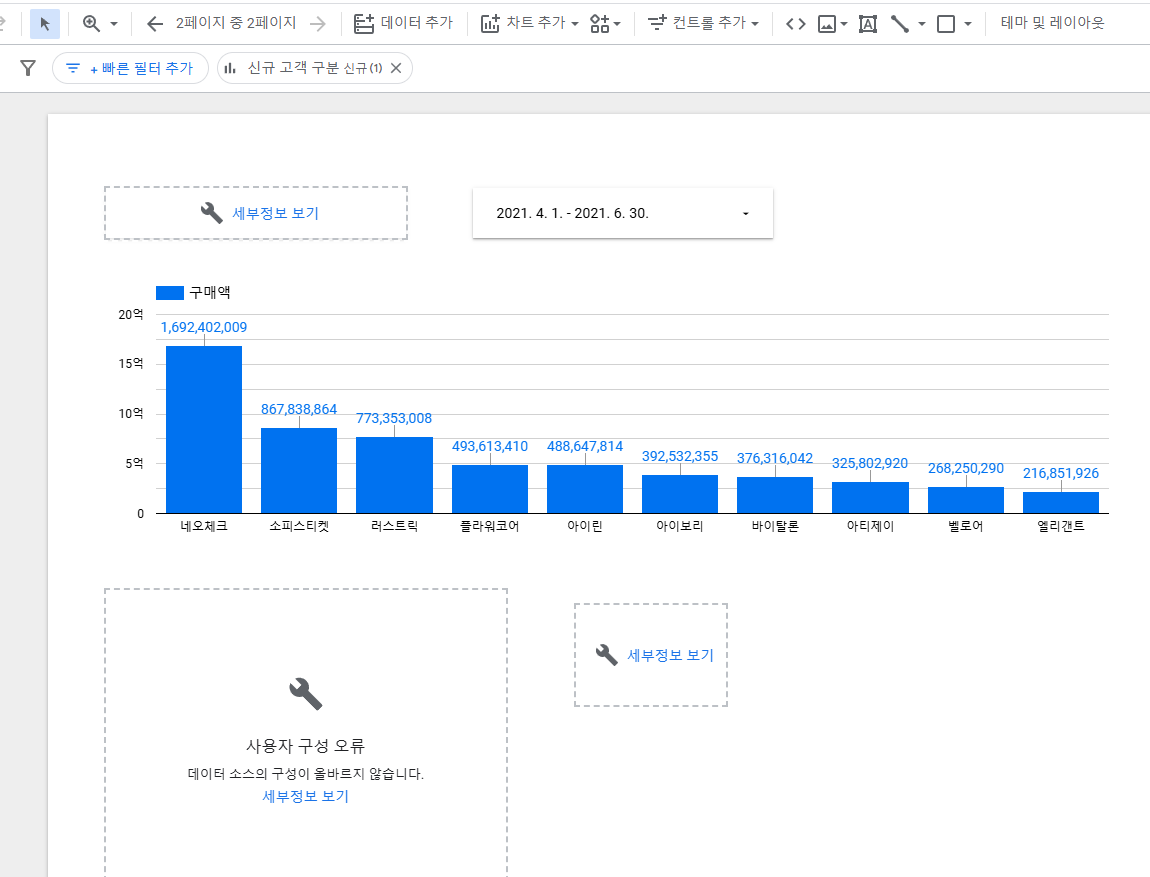Insert a text box with text icon
1150x877 pixels.
point(868,24)
